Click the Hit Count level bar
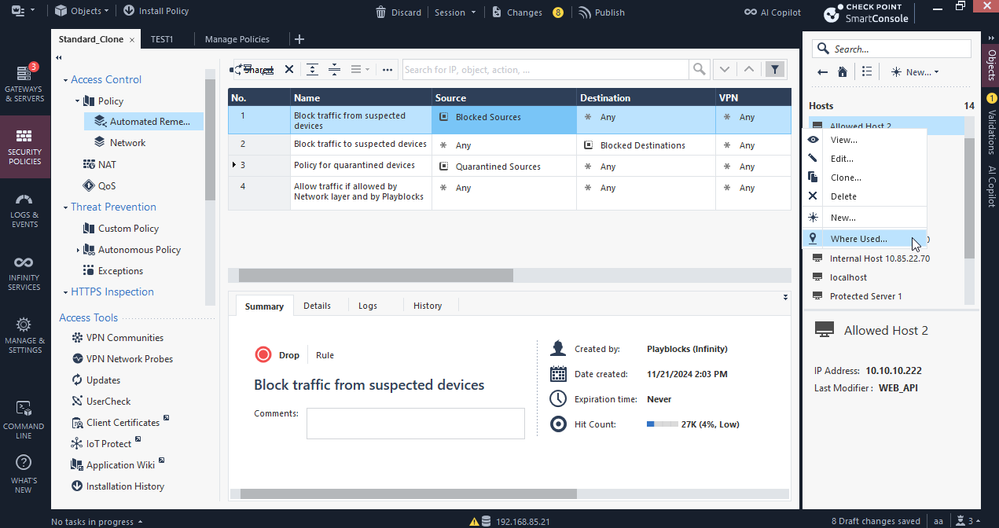 coord(662,424)
